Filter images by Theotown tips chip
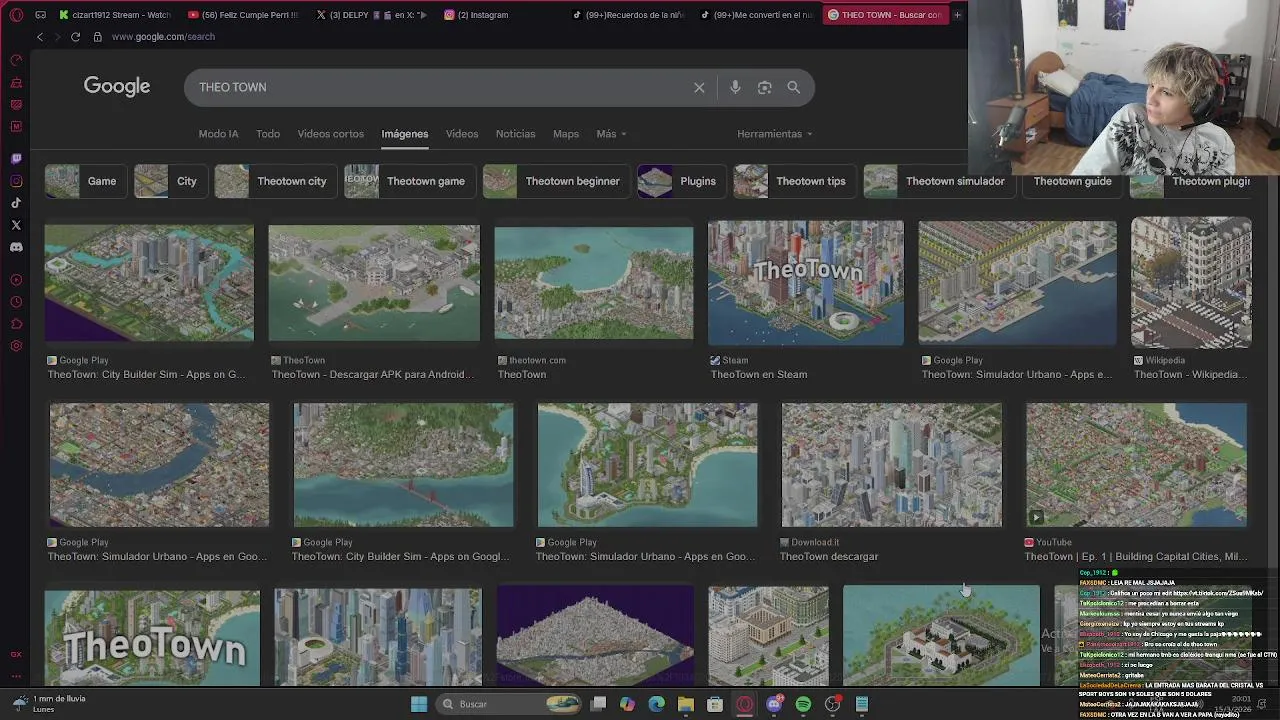The height and width of the screenshot is (720, 1280). point(793,181)
